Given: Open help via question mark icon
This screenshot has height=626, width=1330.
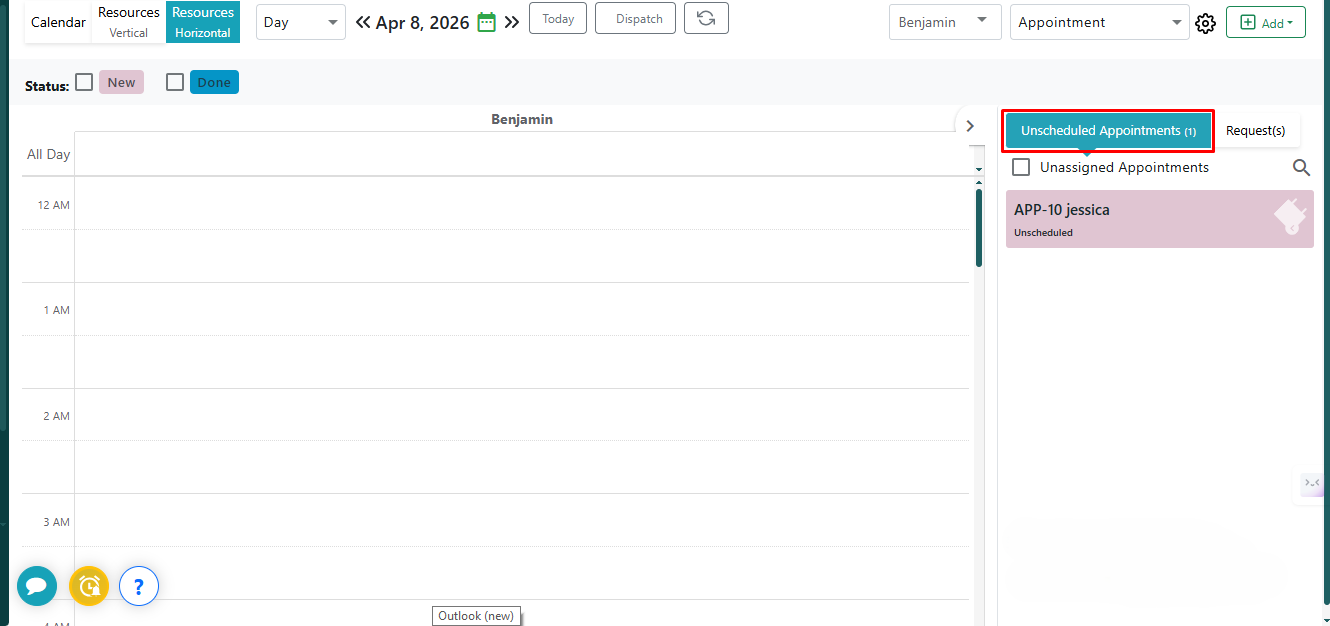Looking at the screenshot, I should (139, 586).
